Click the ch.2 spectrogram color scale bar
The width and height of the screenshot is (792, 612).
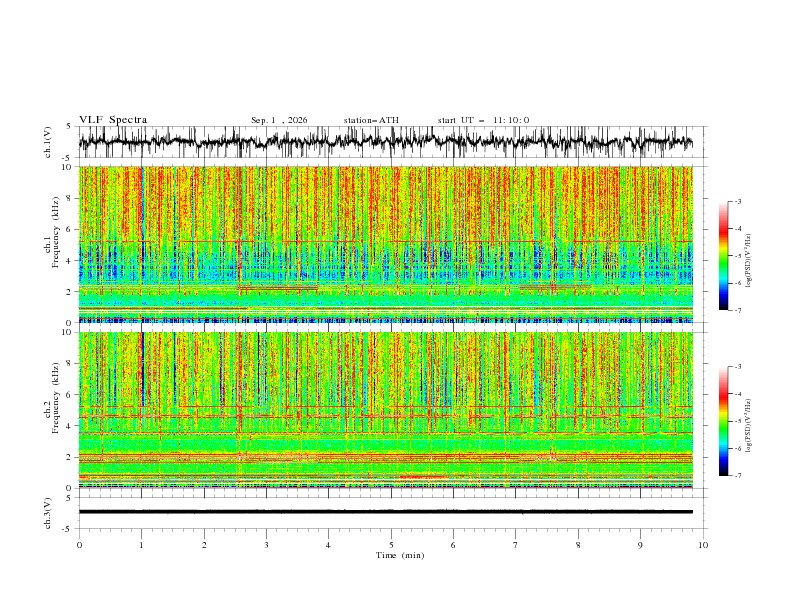click(723, 421)
